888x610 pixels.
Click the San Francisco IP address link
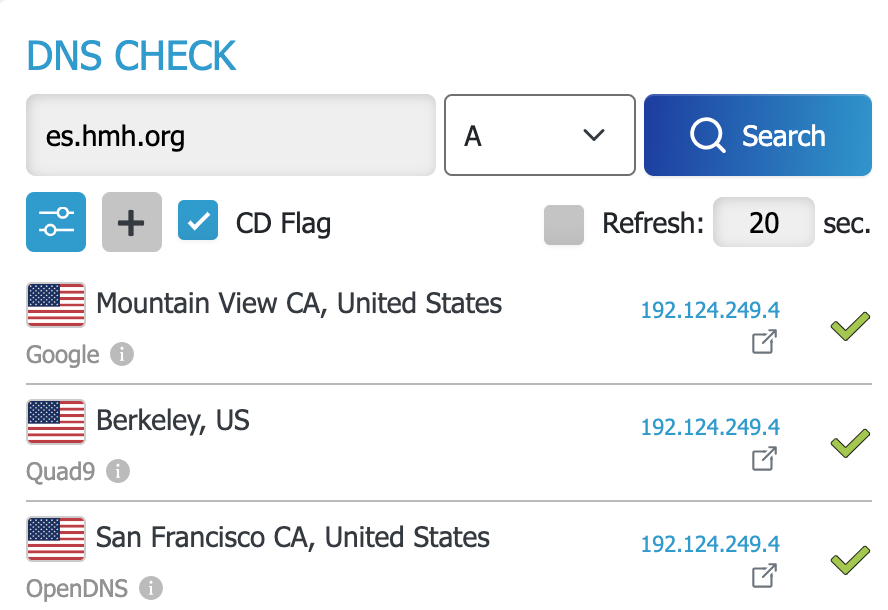point(710,544)
